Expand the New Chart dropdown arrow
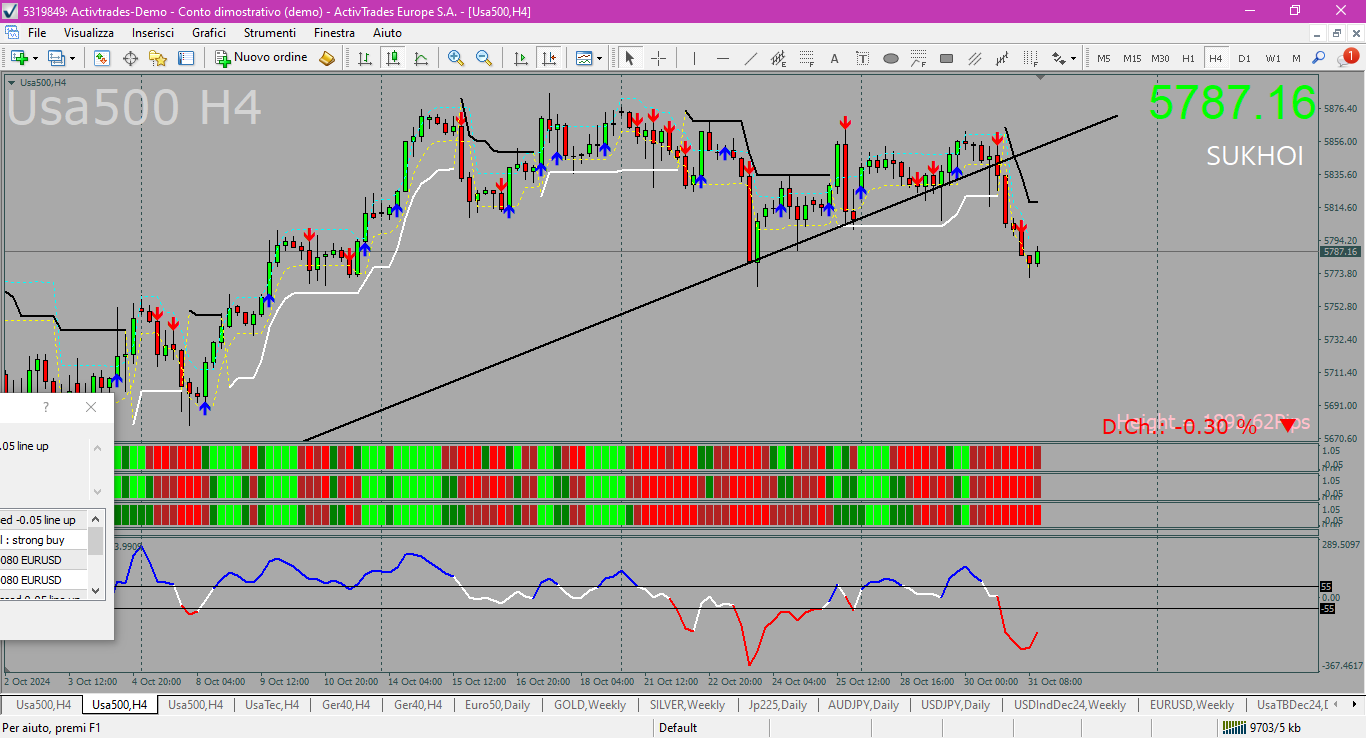1366x738 pixels. tap(35, 58)
